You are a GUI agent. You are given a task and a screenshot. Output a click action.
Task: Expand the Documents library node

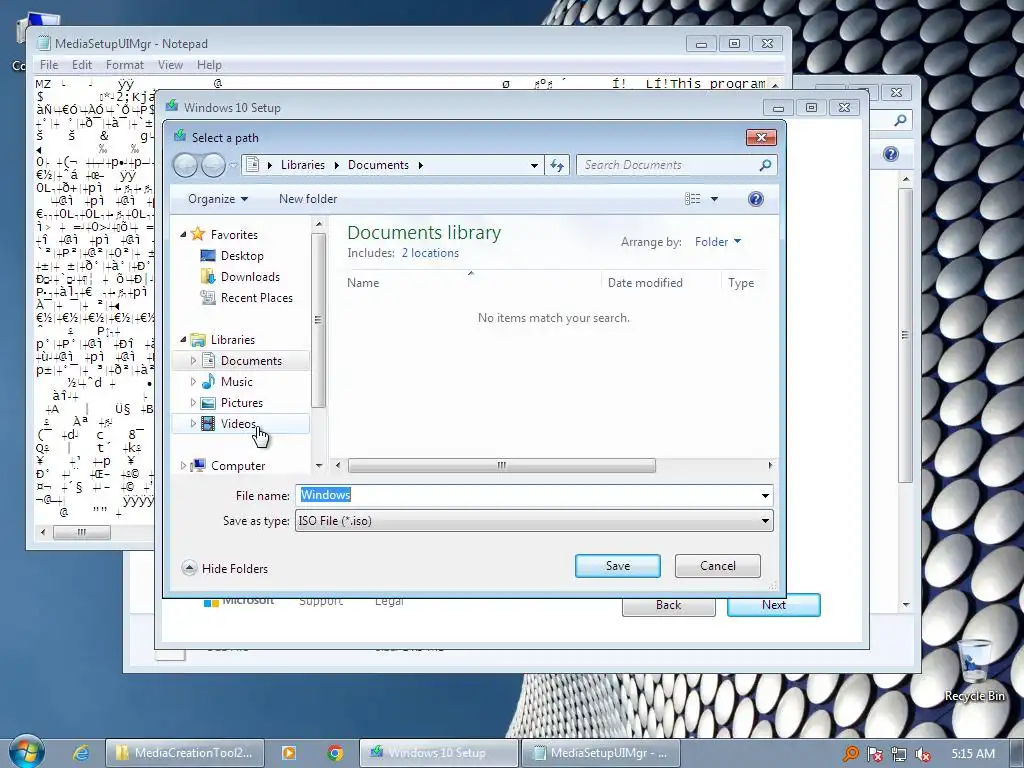tap(193, 360)
